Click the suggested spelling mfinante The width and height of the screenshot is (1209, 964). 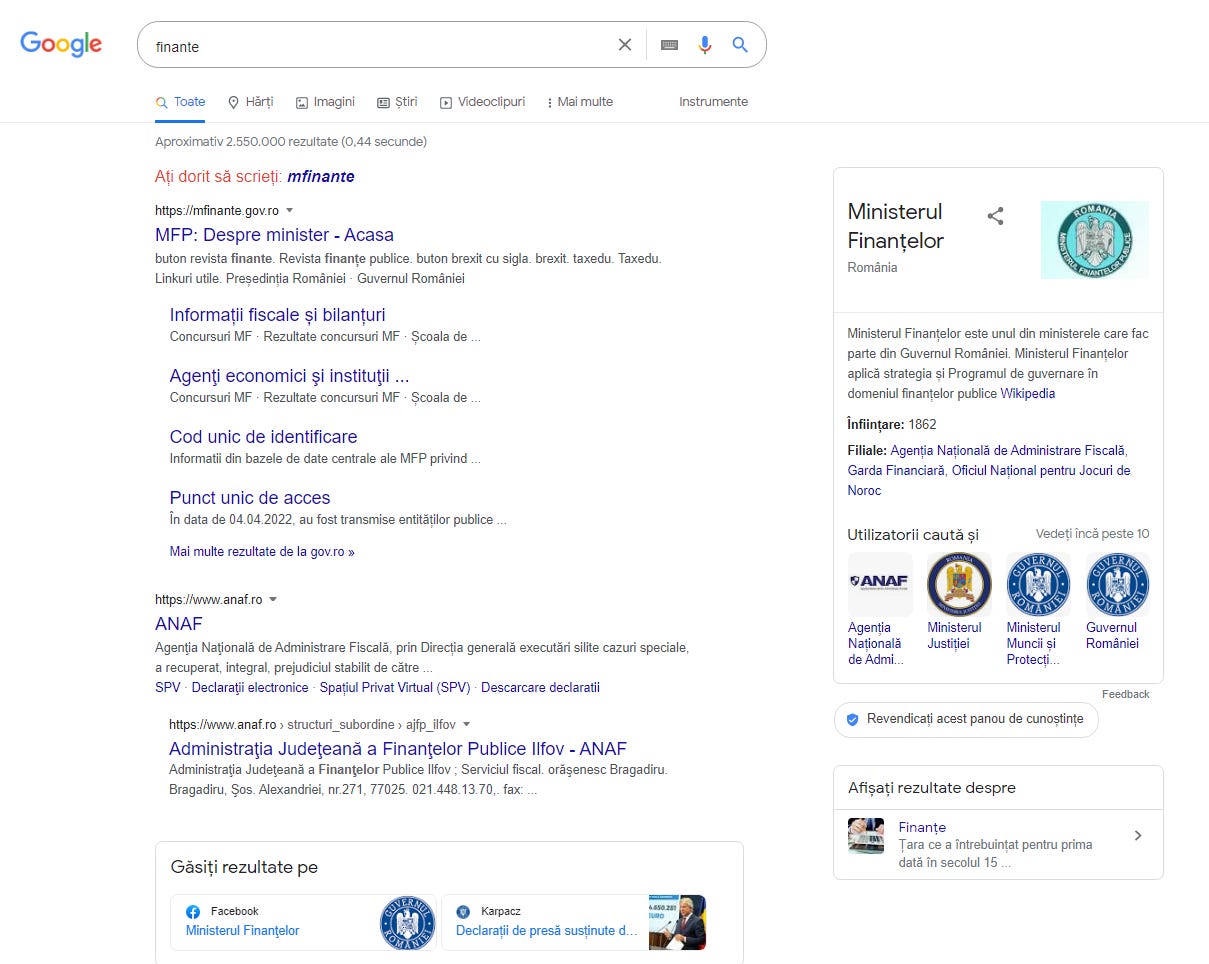tap(321, 177)
